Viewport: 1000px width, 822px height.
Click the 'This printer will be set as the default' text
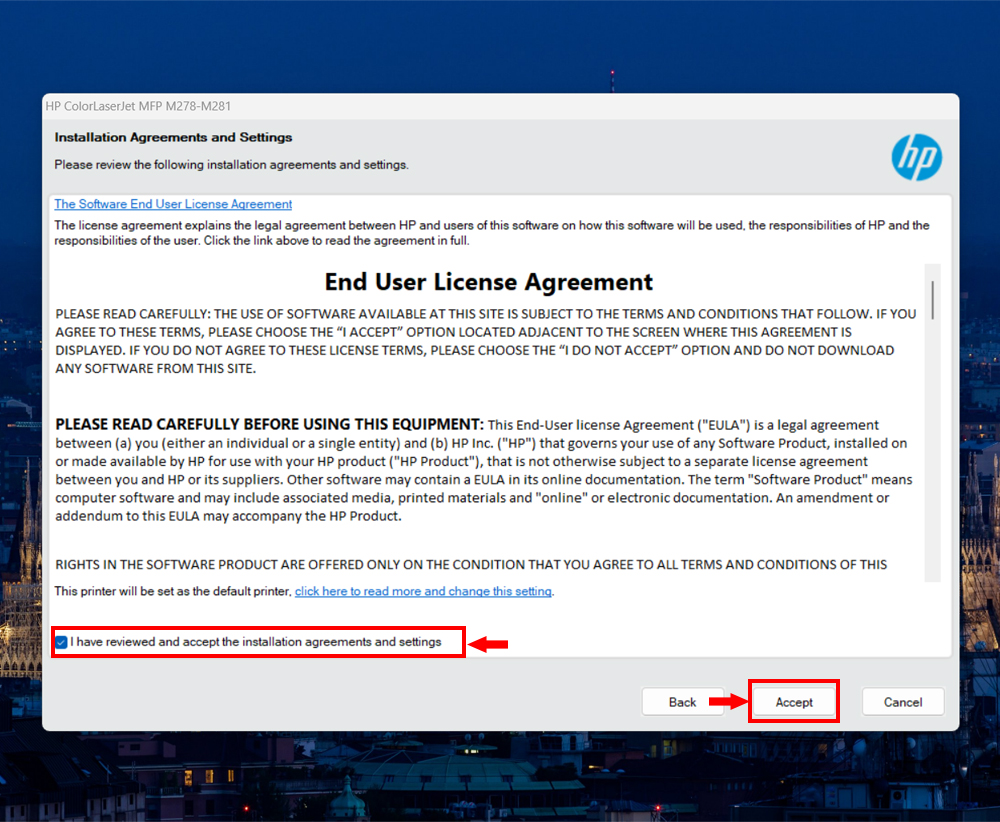point(173,591)
